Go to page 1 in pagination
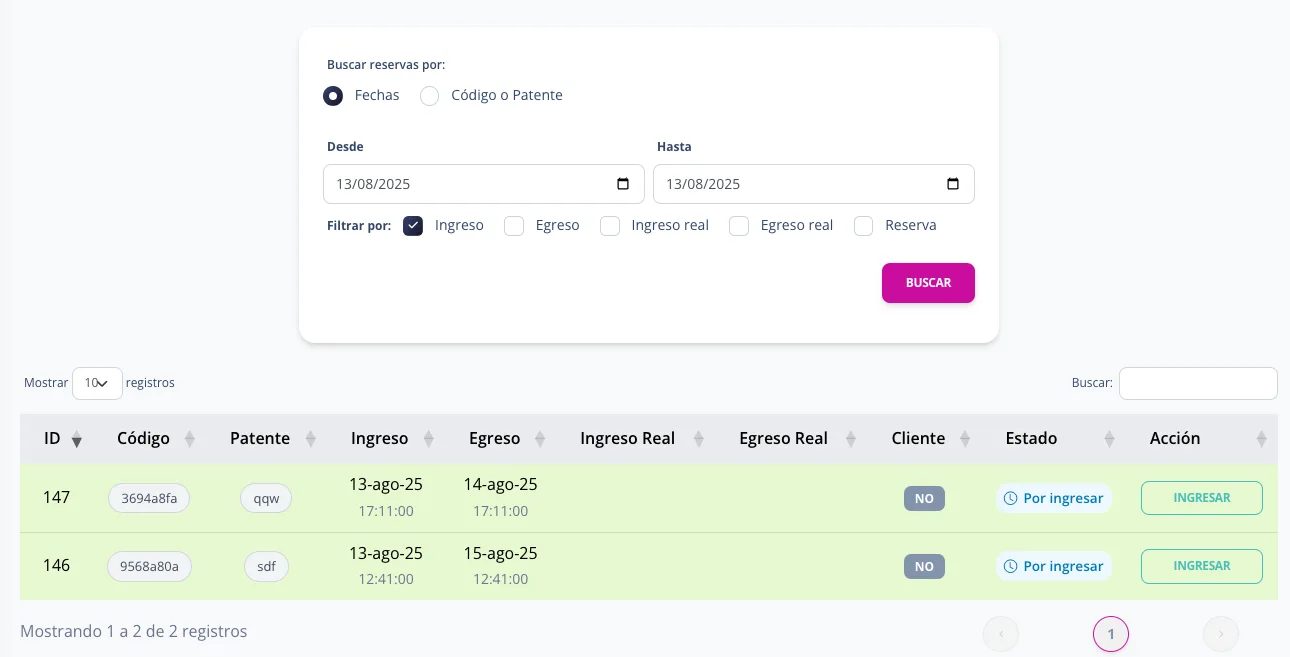The image size is (1290, 657). click(1111, 634)
